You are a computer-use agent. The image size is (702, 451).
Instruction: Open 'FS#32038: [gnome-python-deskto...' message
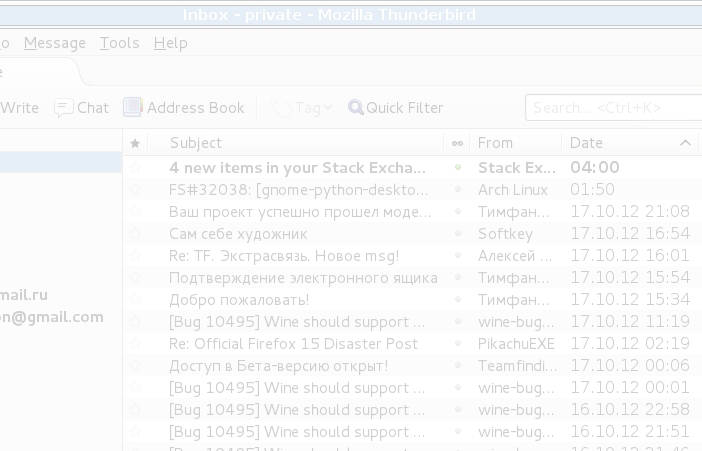pos(298,190)
